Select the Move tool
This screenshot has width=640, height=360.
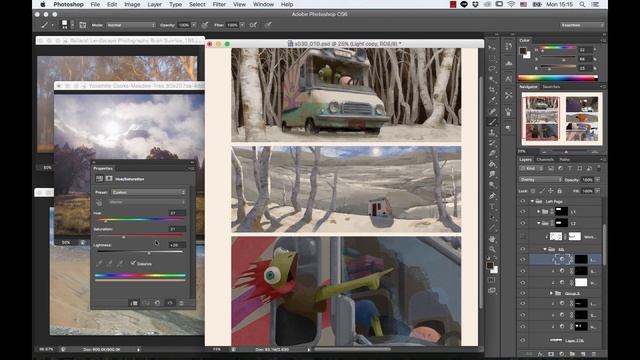(492, 48)
